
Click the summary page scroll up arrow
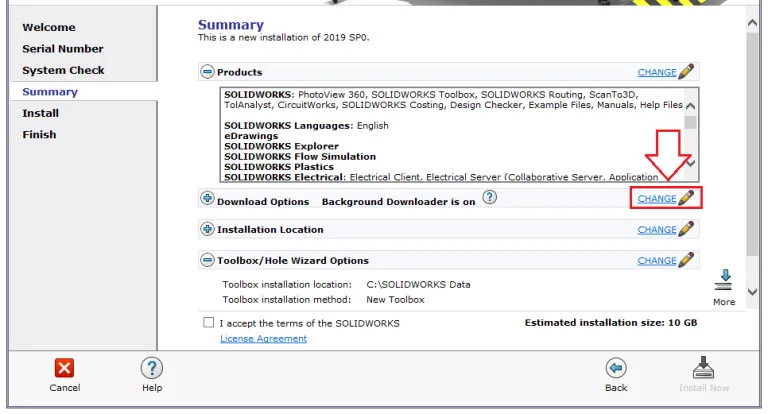pos(753,23)
